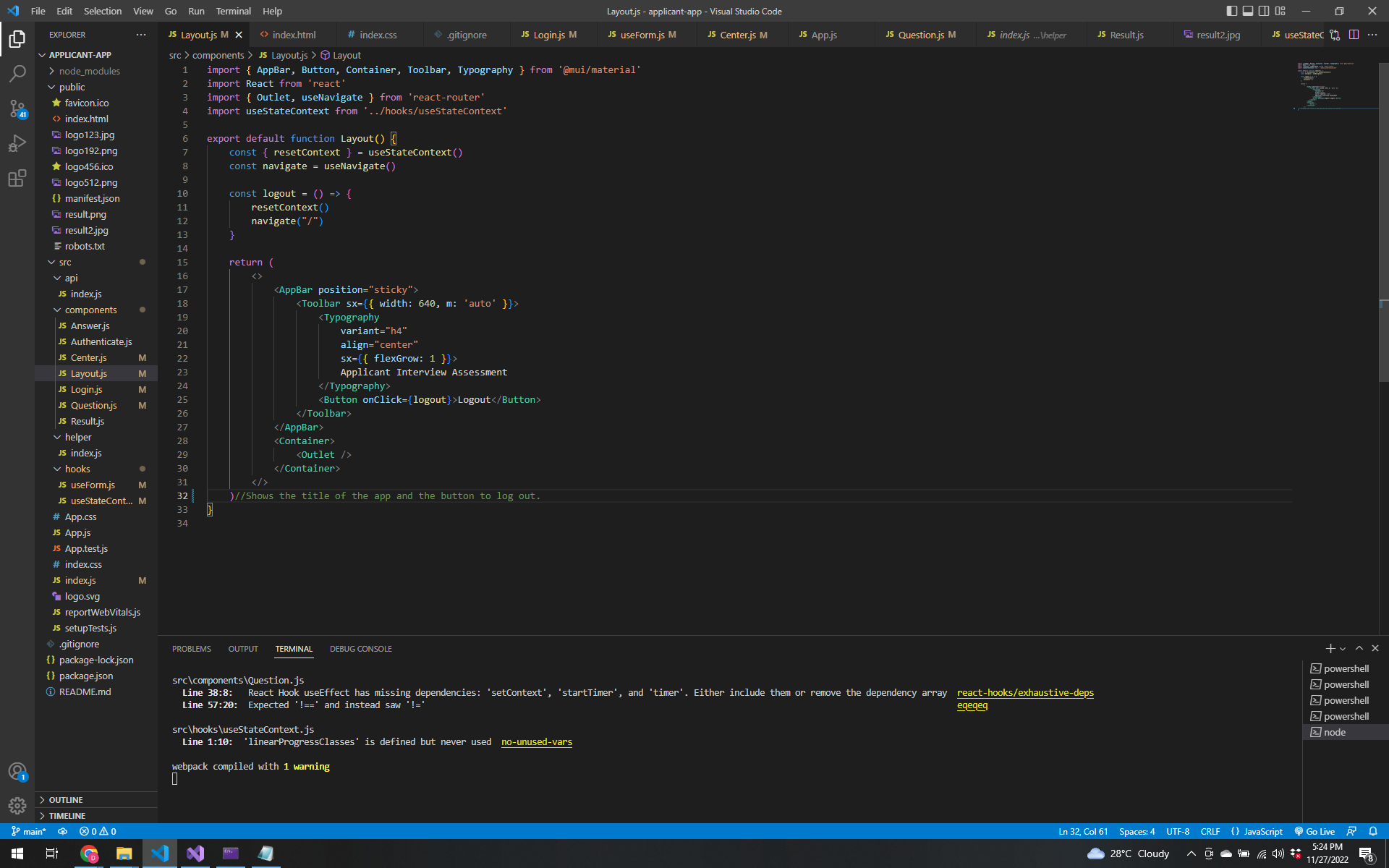Screen dimensions: 1389x868
Task: Open the react-hooks/exhaustive-deps link
Action: [1025, 692]
